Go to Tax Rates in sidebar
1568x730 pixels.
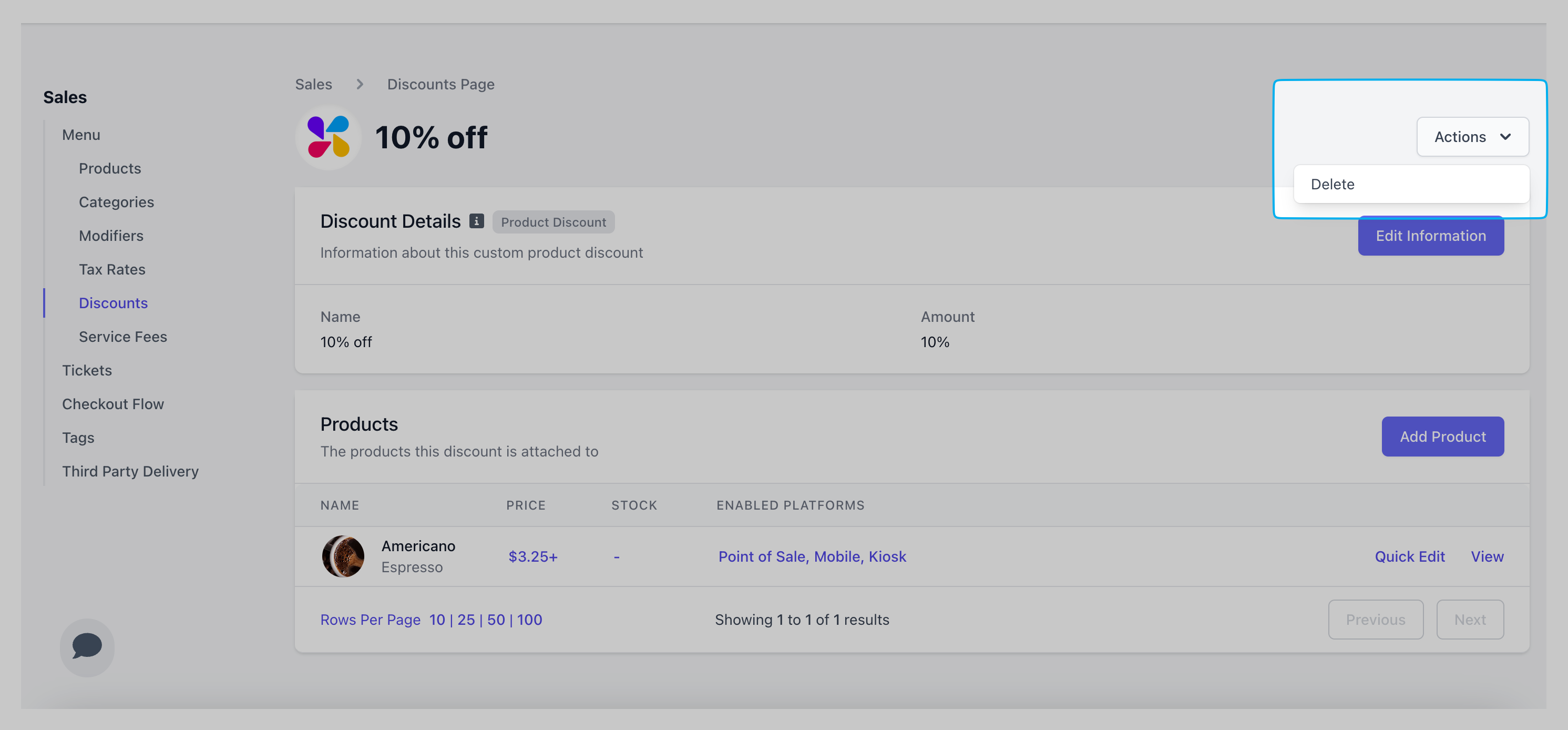[112, 270]
